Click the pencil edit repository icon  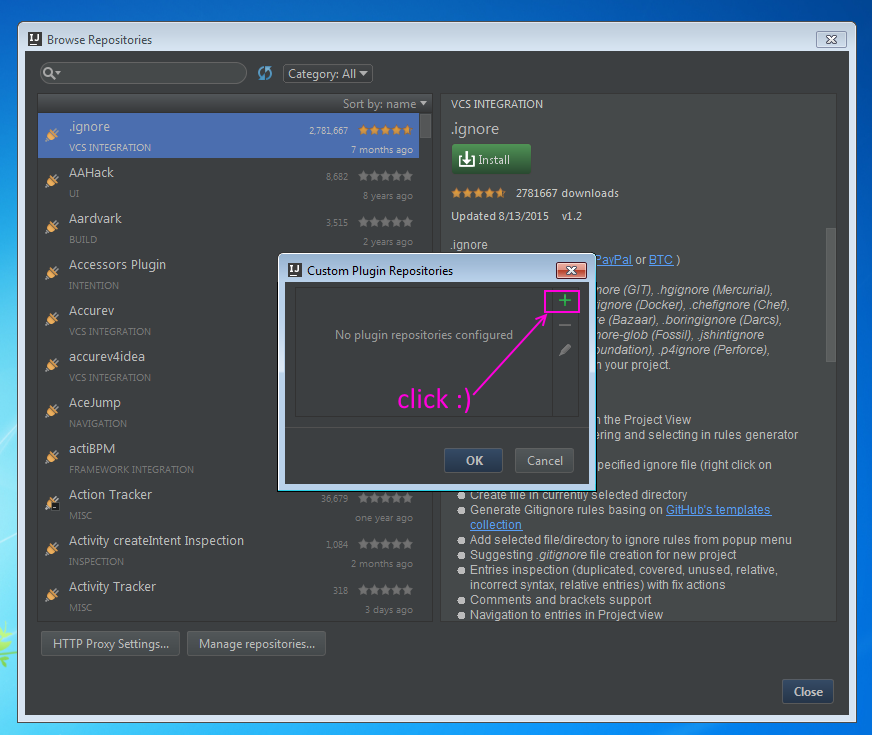(564, 350)
